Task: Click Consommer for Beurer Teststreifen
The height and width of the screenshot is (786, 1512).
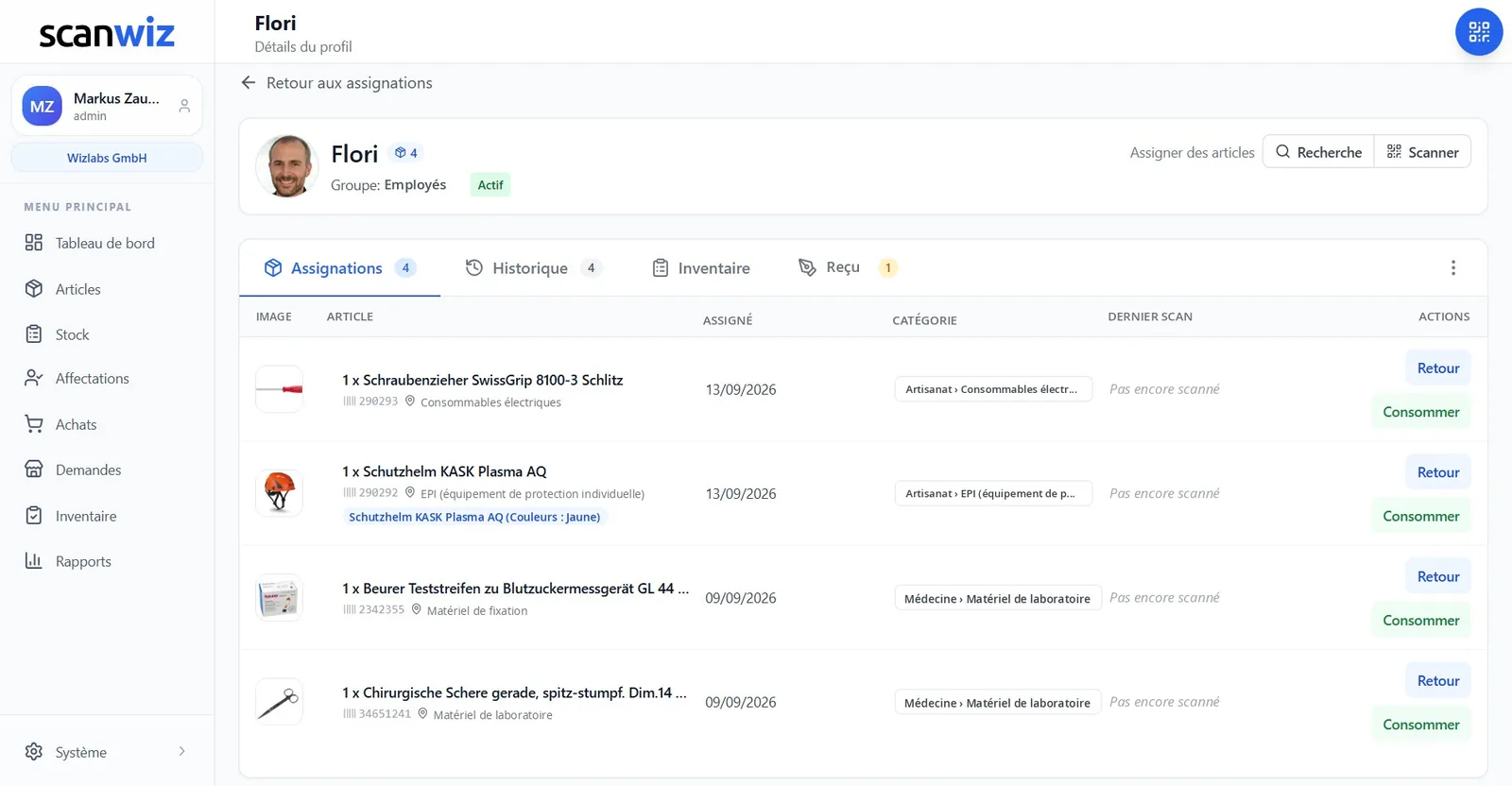Action: click(x=1421, y=620)
